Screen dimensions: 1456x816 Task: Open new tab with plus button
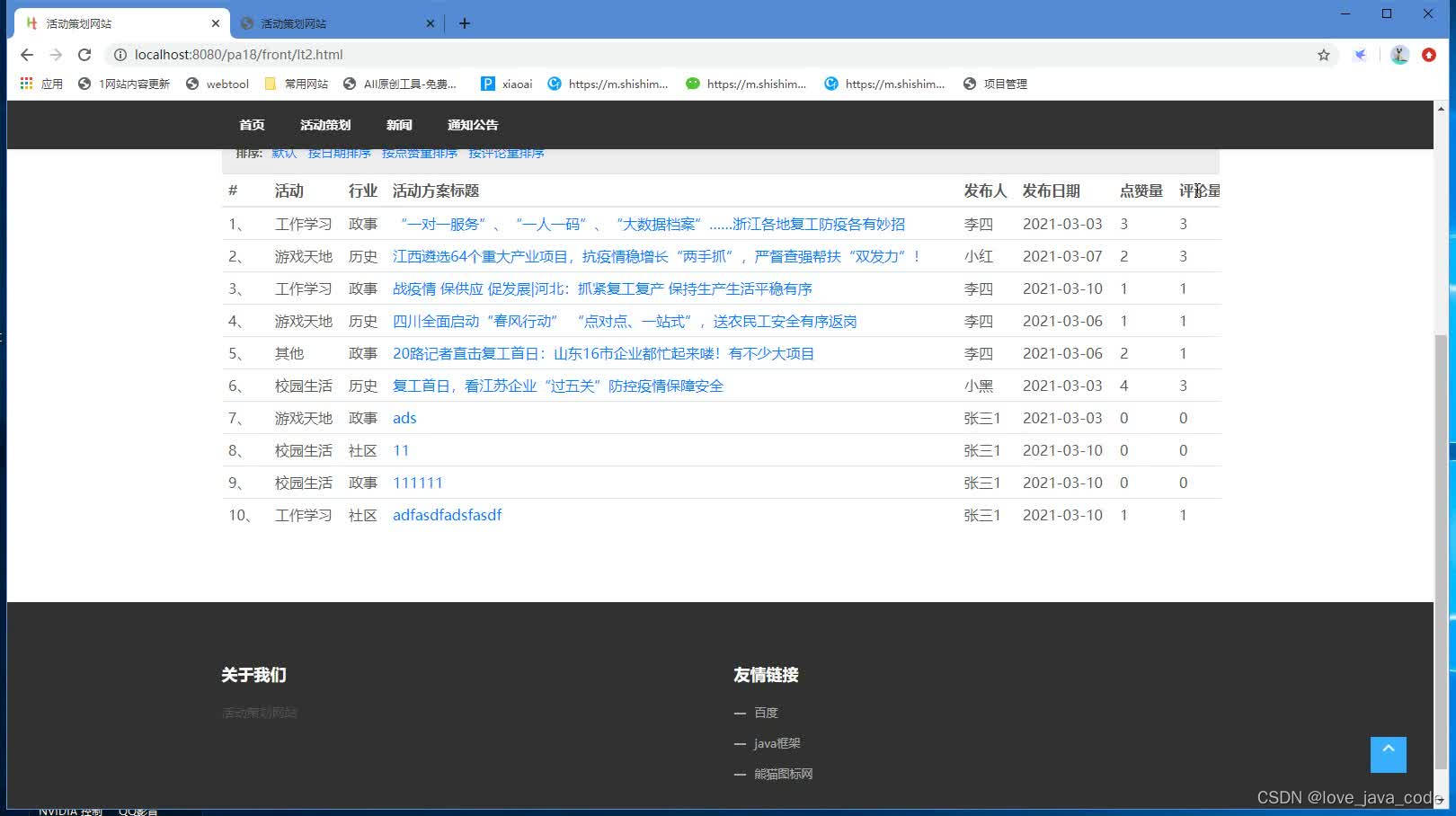pyautogui.click(x=465, y=23)
